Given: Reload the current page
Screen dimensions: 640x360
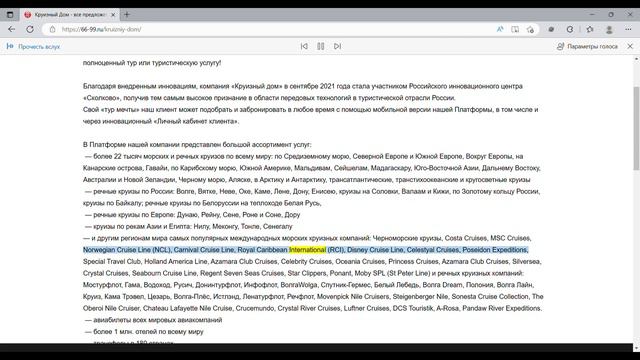Looking at the screenshot, I should pos(30,29).
